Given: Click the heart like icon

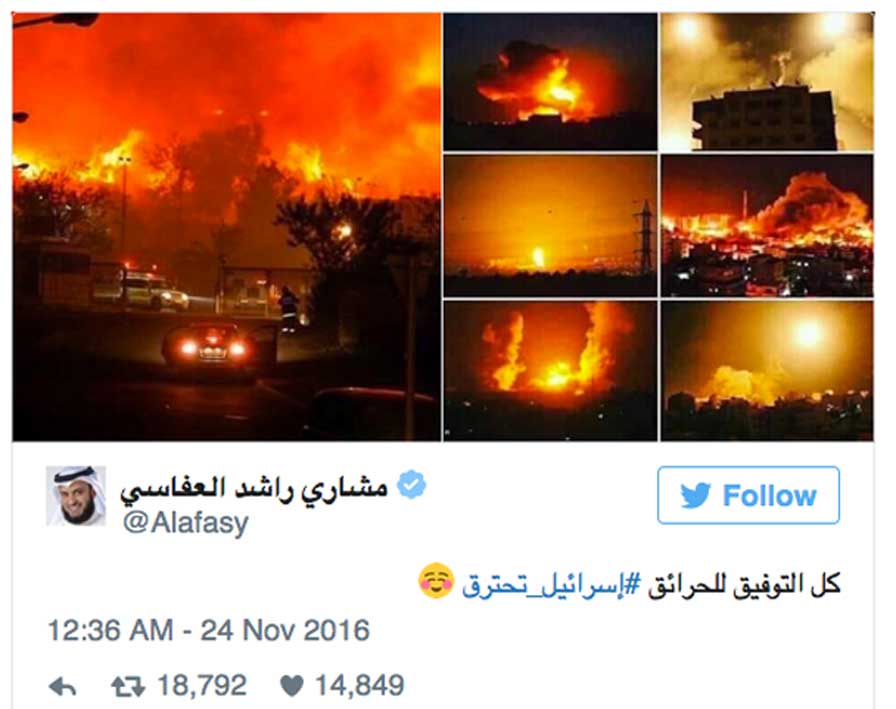Looking at the screenshot, I should (x=292, y=686).
